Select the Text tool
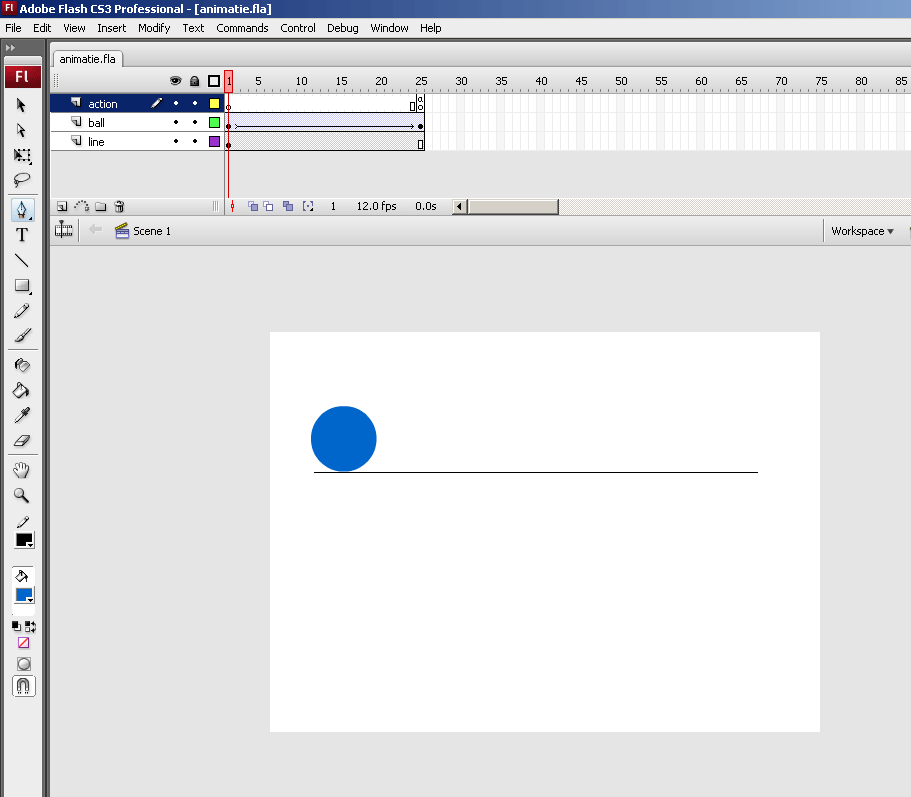This screenshot has width=911, height=797. pos(22,235)
